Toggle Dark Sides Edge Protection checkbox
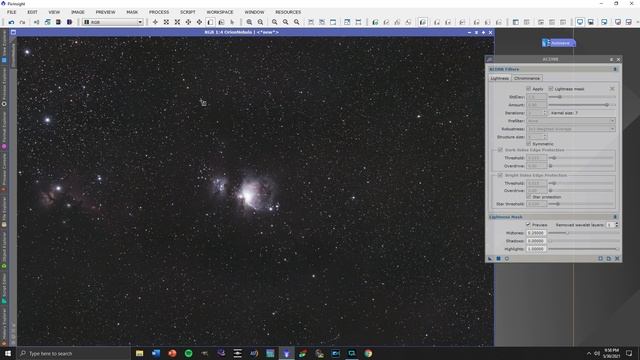The image size is (640, 360). click(x=500, y=150)
